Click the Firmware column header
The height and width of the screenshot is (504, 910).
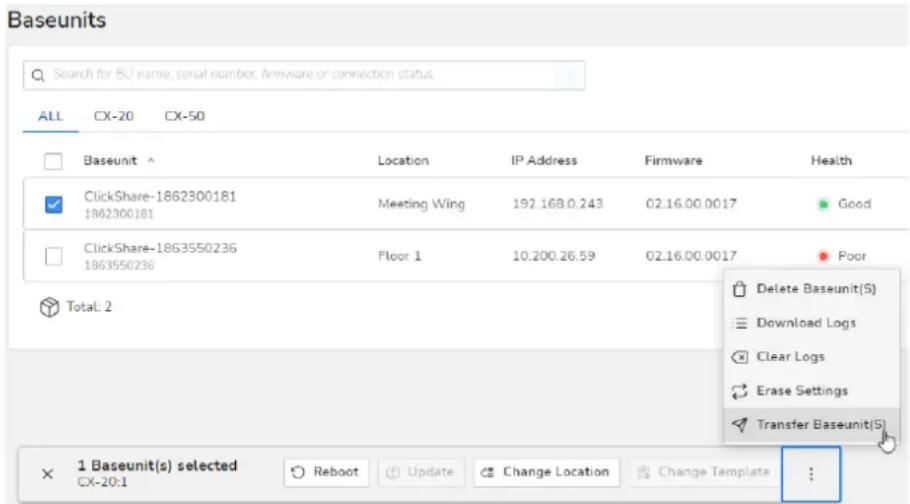673,161
